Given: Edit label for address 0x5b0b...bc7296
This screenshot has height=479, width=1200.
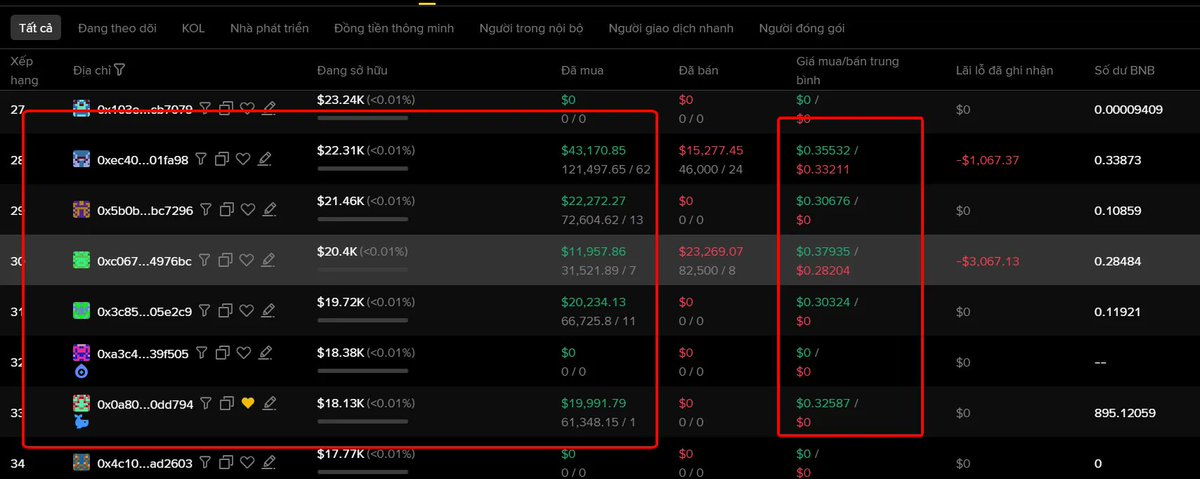Looking at the screenshot, I should click(268, 210).
